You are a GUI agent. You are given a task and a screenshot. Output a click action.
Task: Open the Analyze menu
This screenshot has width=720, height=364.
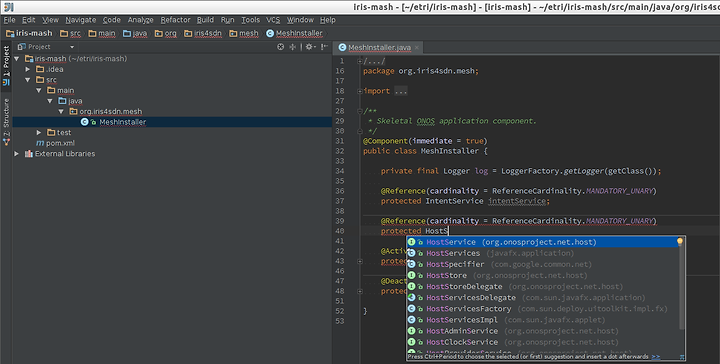(x=141, y=20)
